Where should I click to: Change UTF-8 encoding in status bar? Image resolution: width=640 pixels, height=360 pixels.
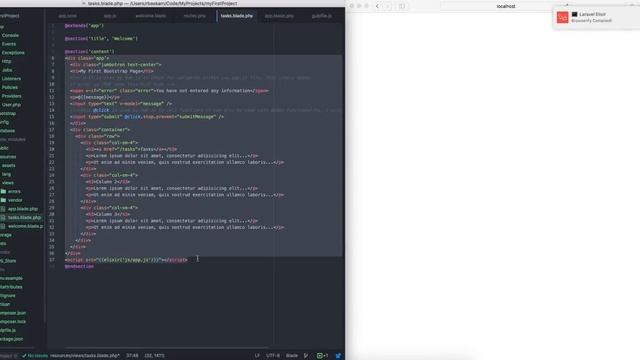pyautogui.click(x=273, y=356)
